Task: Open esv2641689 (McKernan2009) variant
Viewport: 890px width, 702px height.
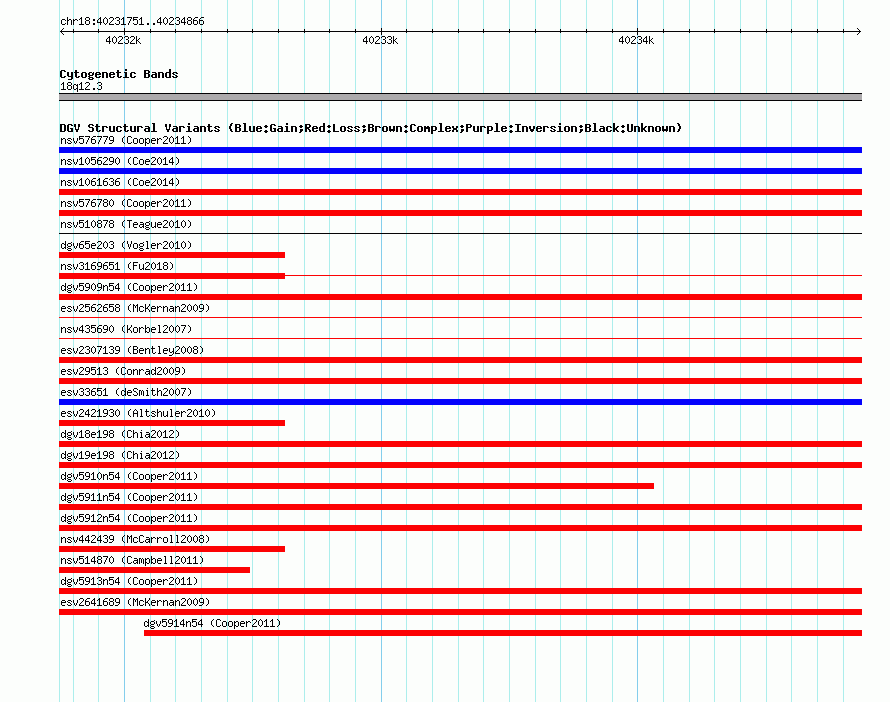Action: 135,602
